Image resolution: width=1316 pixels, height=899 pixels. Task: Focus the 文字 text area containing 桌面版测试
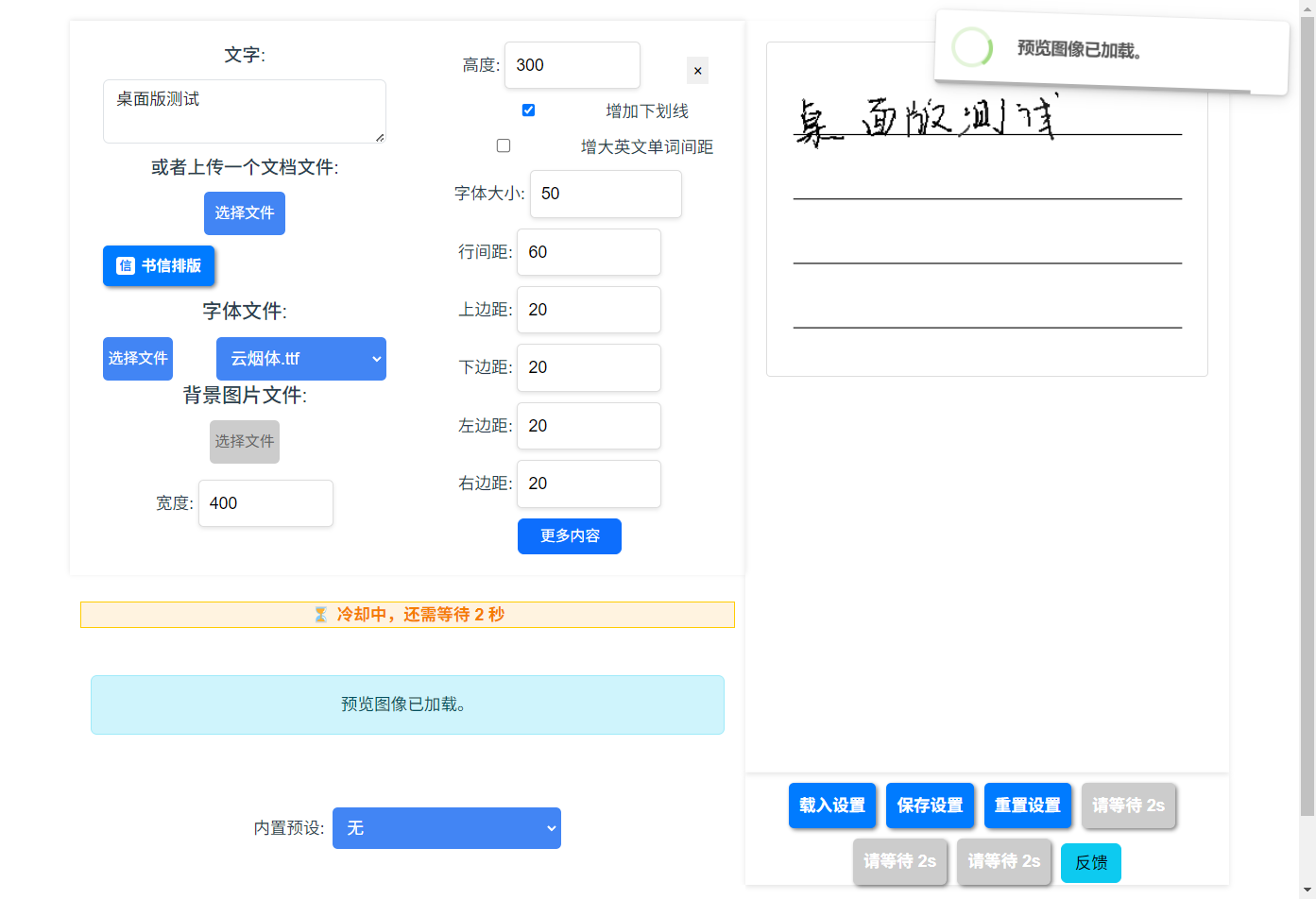coord(245,111)
